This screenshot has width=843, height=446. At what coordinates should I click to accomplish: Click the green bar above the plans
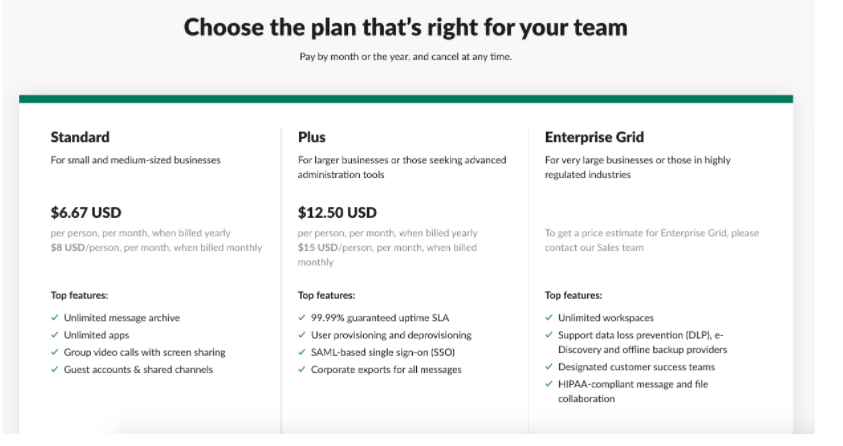click(405, 99)
